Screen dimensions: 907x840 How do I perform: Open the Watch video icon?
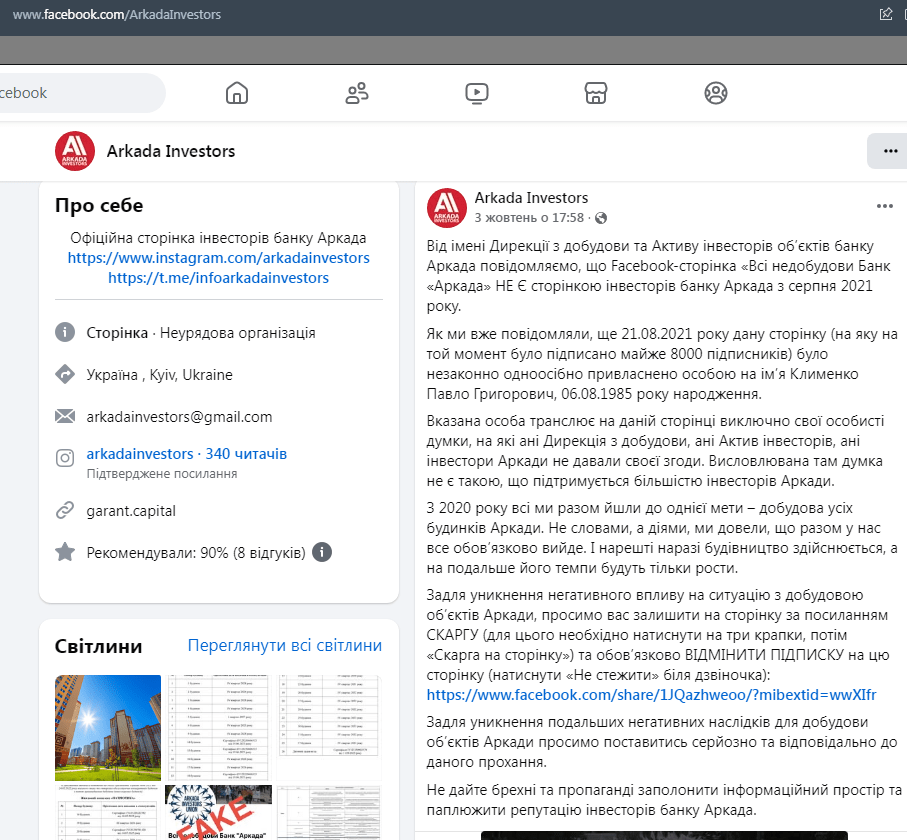[x=477, y=93]
